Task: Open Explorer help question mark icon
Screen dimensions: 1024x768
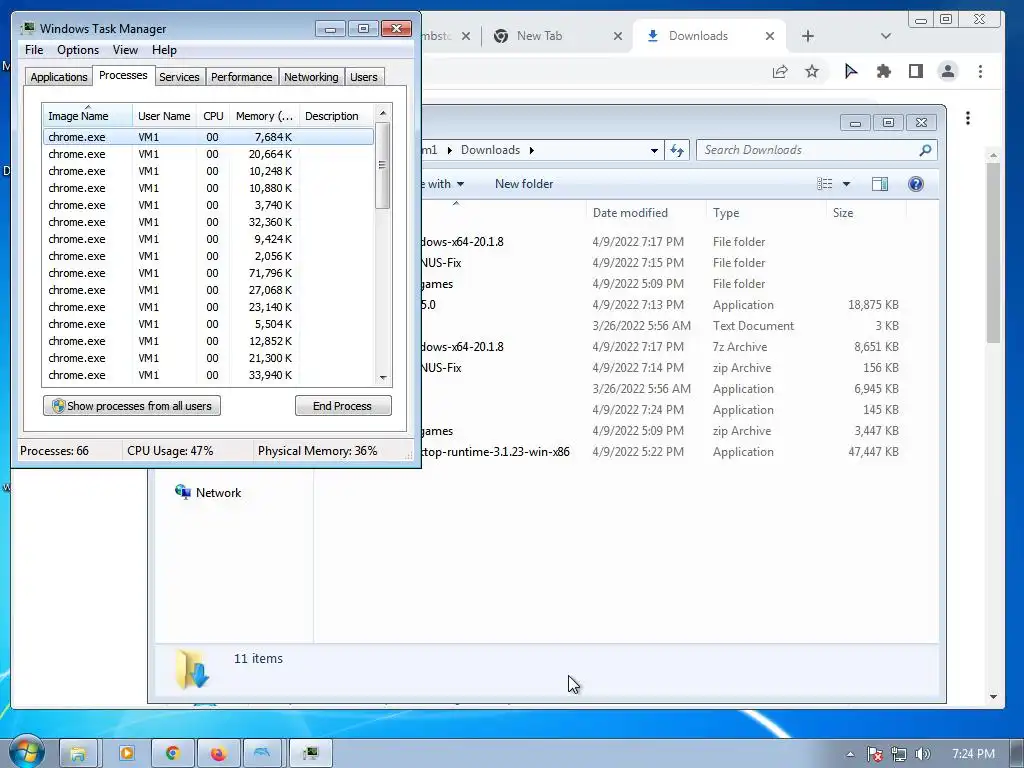Action: pyautogui.click(x=916, y=184)
